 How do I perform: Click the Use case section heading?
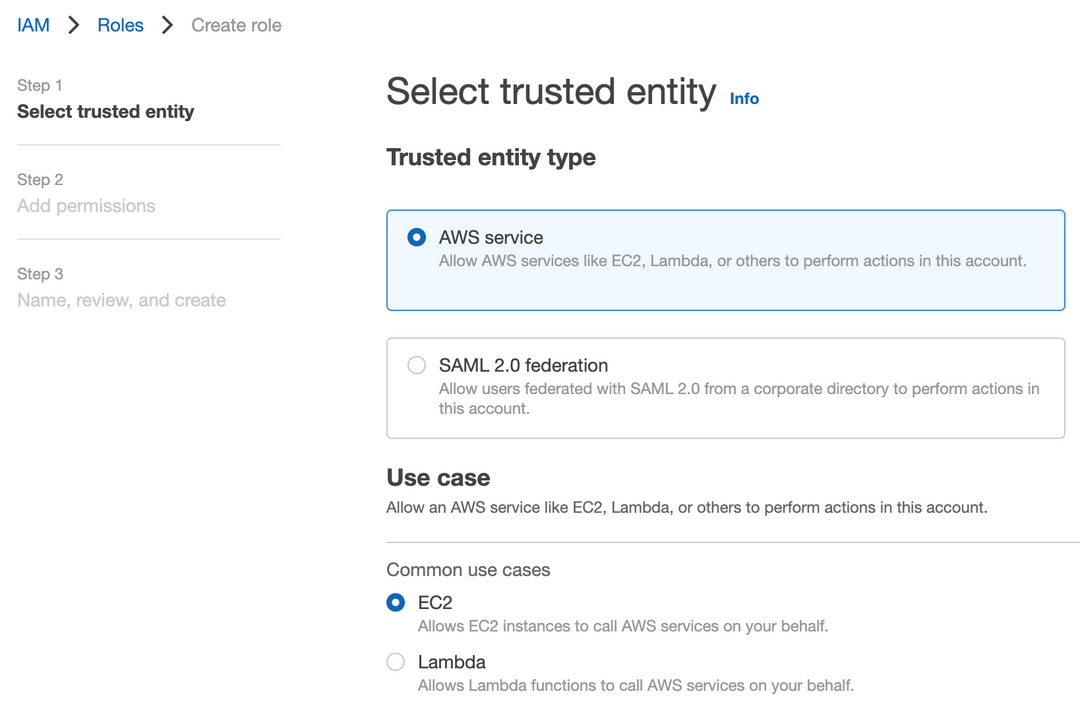[438, 477]
